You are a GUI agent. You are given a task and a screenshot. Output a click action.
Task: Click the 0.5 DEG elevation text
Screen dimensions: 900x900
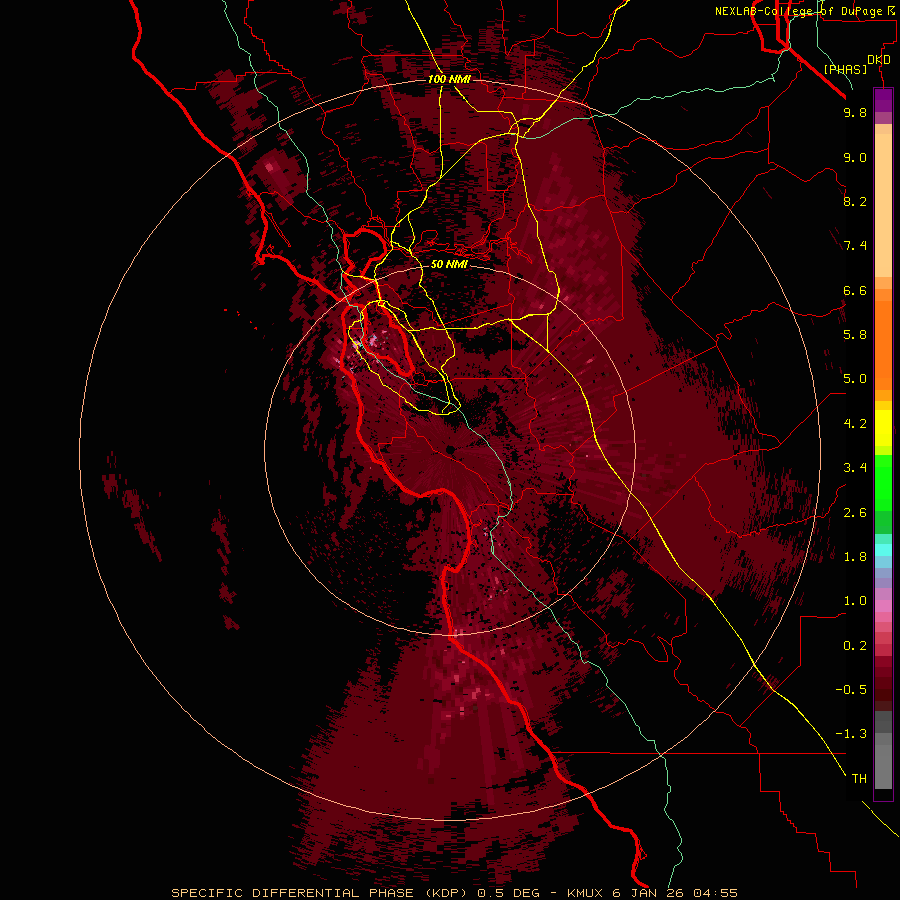pyautogui.click(x=509, y=893)
